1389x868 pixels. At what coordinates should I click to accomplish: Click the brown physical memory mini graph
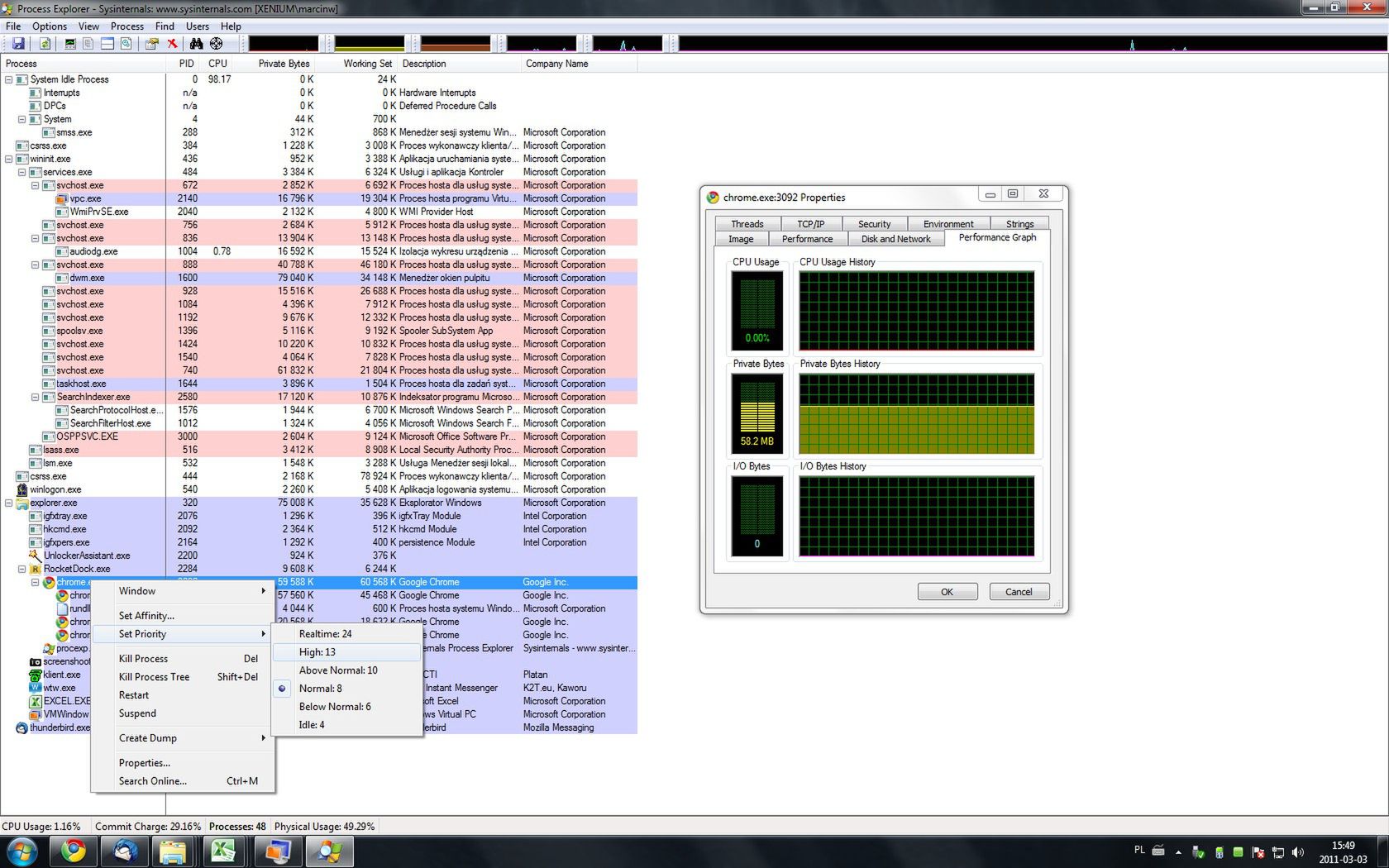(x=456, y=44)
